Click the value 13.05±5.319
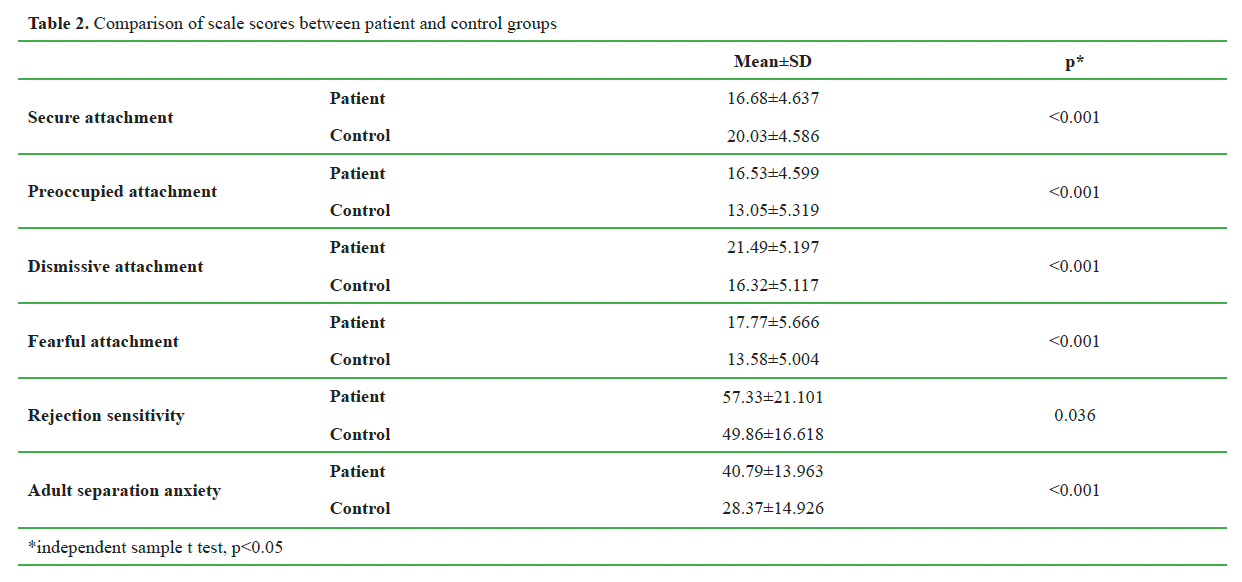The image size is (1242, 582). (x=773, y=210)
